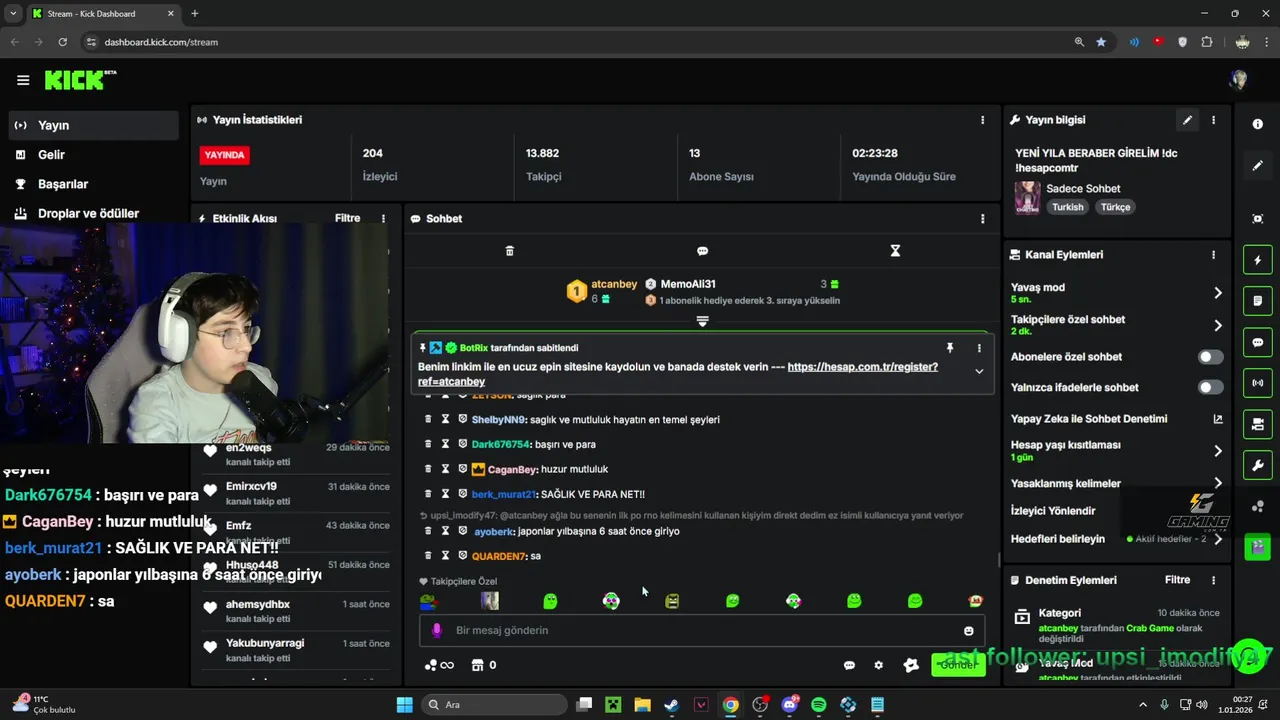Open the info icon in right sidebar
The image size is (1280, 720).
(x=1258, y=124)
